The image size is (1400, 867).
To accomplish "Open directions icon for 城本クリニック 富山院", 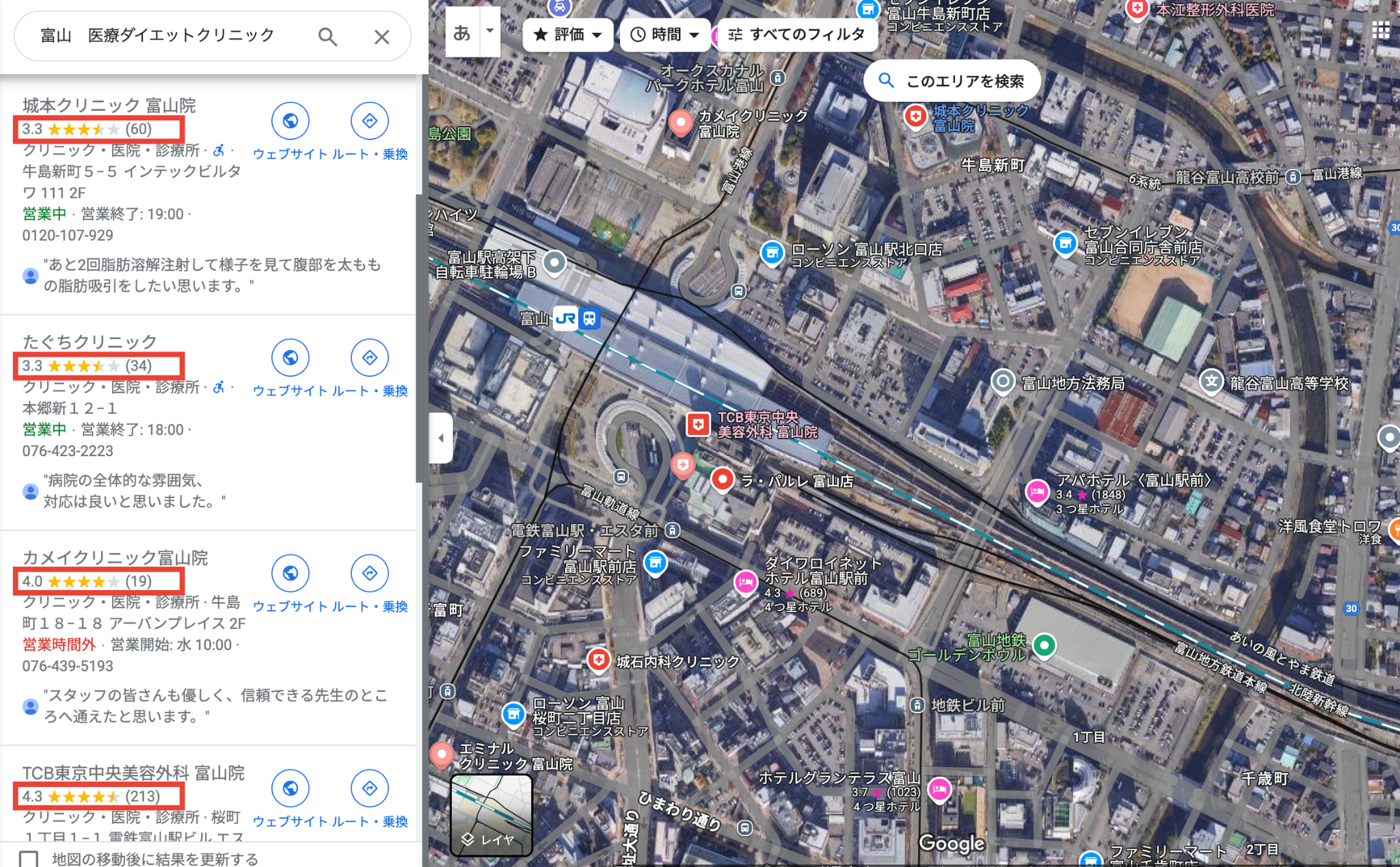I will pos(370,121).
